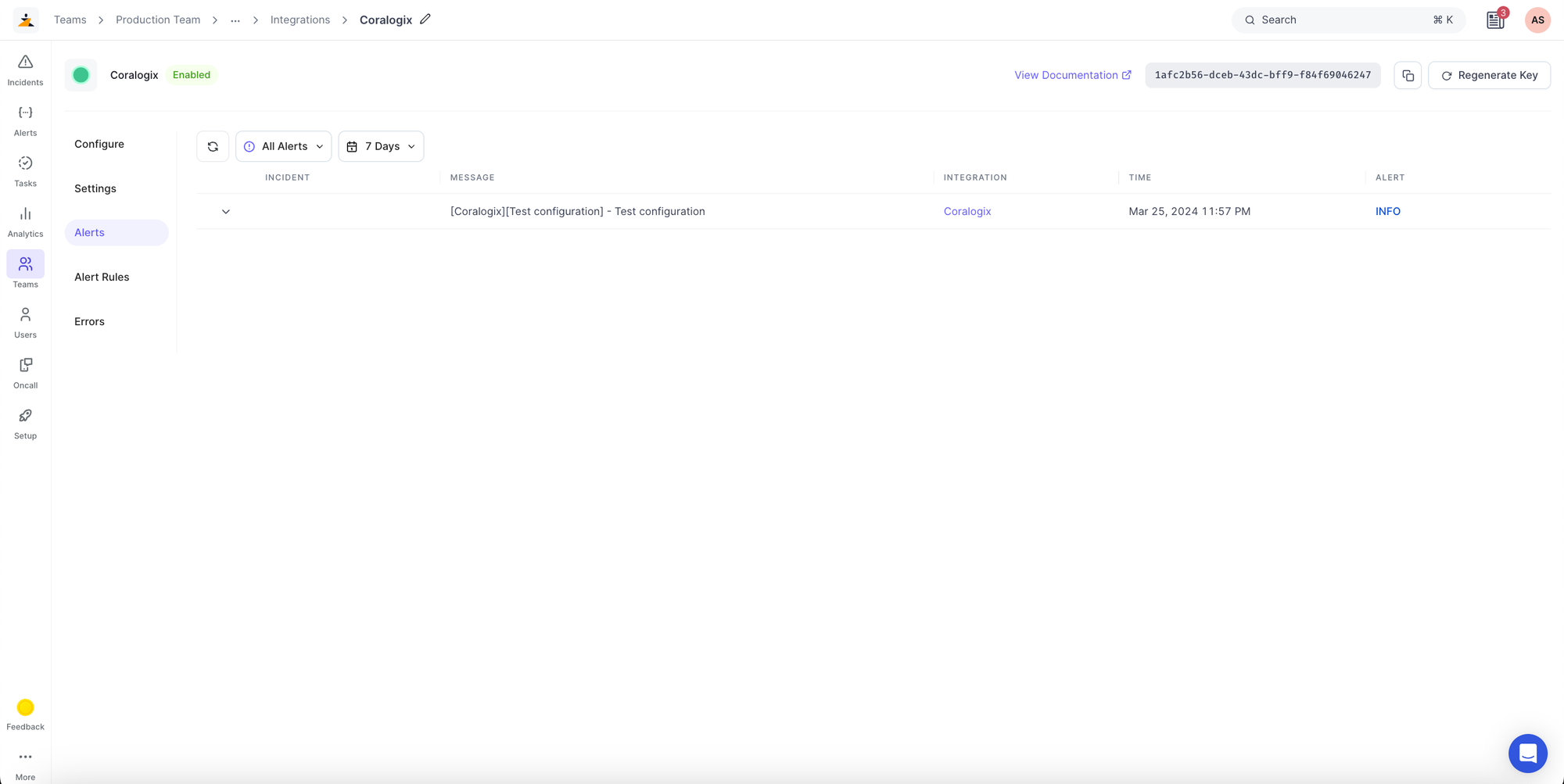Open the 7 Days date range dropdown

[381, 146]
